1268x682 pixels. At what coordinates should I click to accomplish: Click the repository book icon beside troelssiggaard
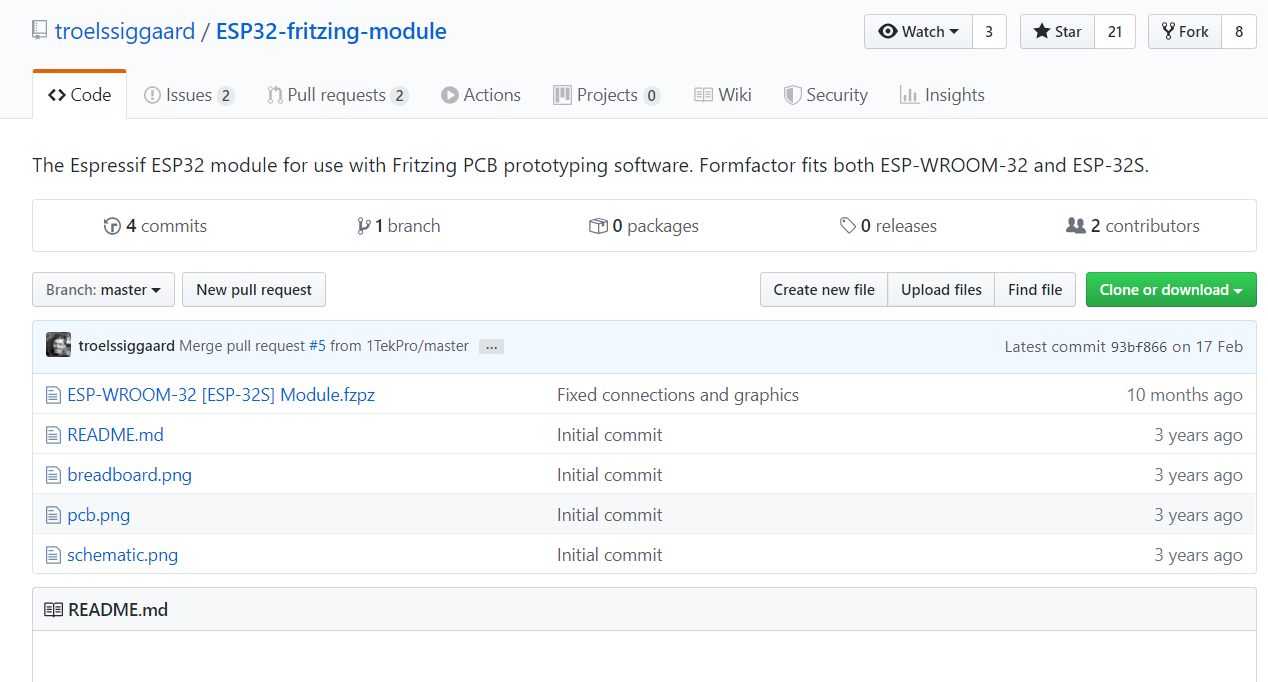39,31
